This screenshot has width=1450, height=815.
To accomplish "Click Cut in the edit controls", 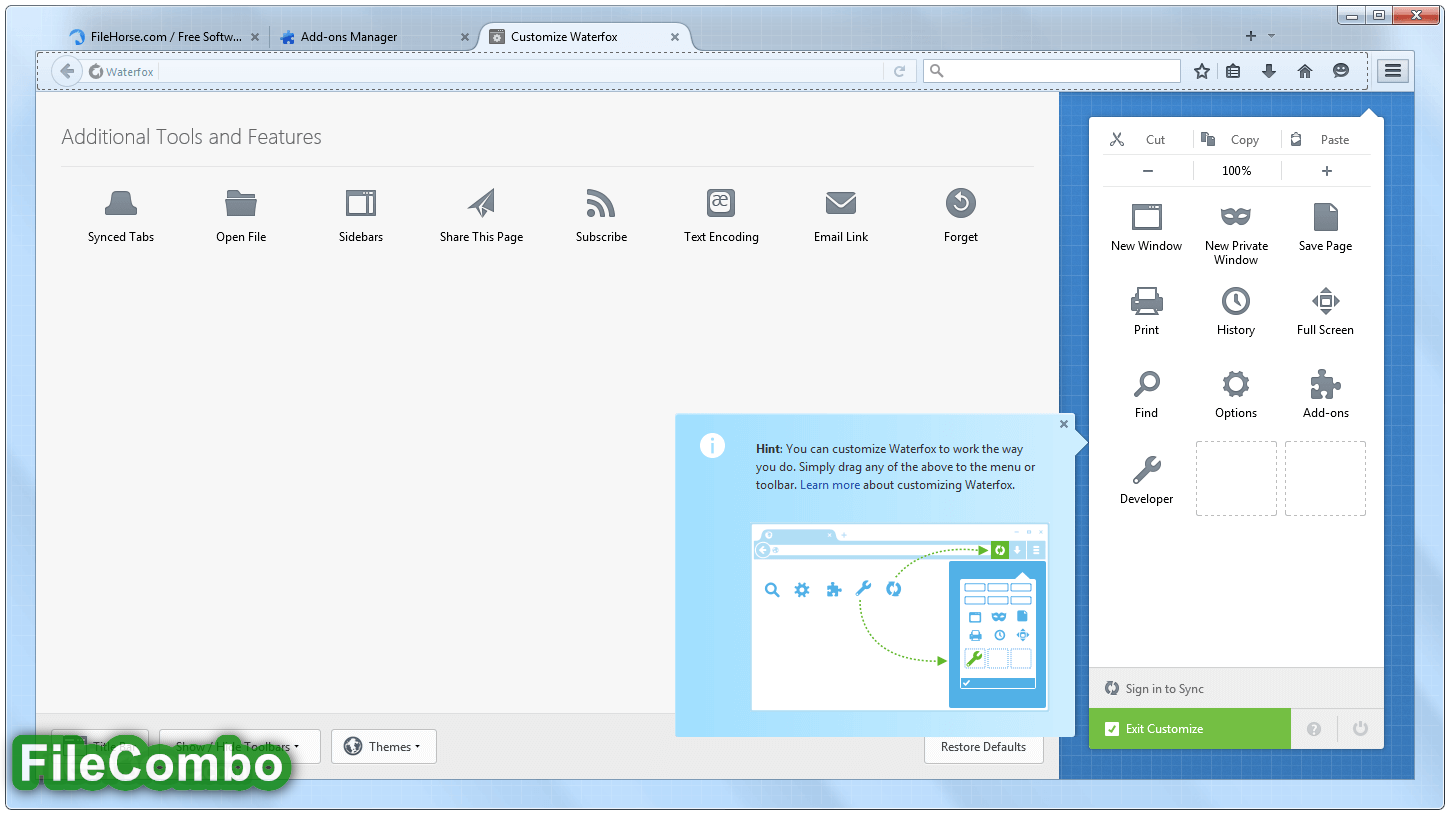I will (1146, 140).
